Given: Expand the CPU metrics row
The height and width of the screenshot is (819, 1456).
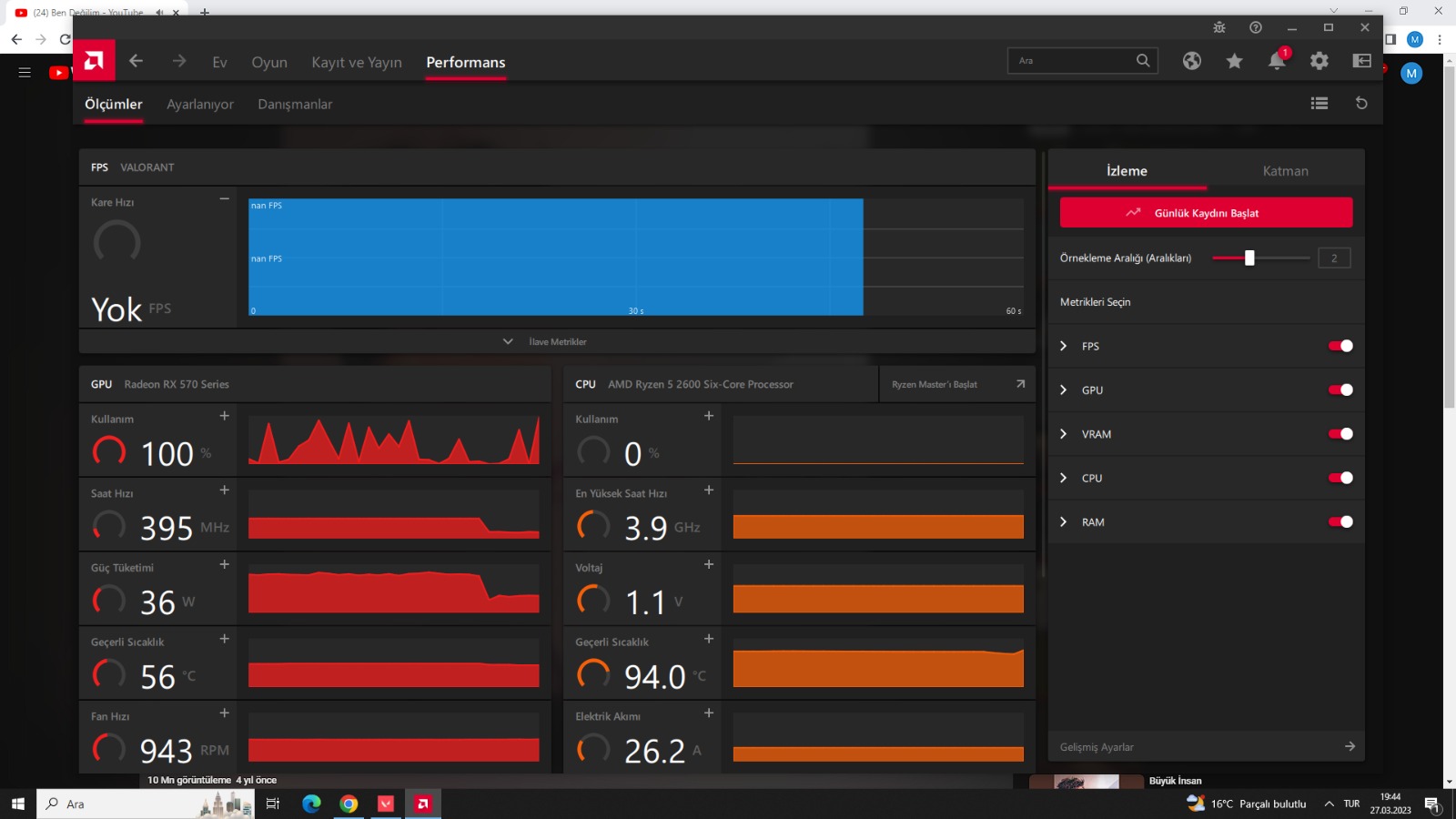Looking at the screenshot, I should pyautogui.click(x=1063, y=478).
